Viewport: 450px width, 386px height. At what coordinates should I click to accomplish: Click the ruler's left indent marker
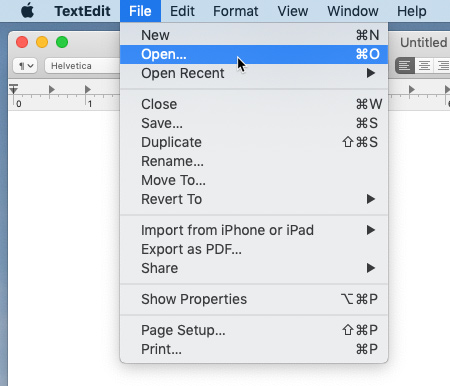point(14,89)
